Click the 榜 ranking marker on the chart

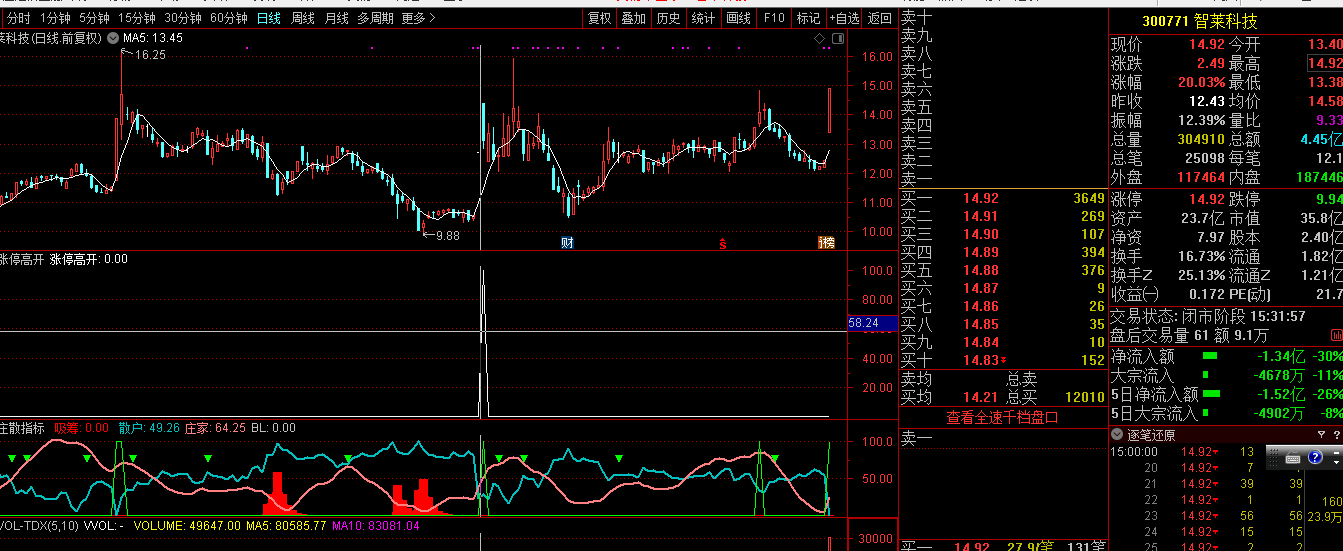(826, 243)
